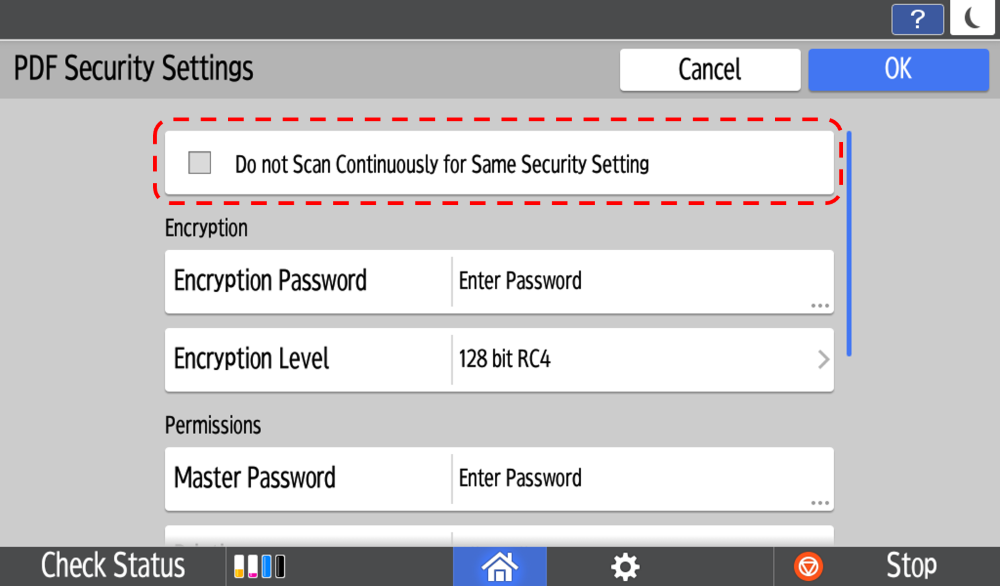This screenshot has height=586, width=1000.
Task: Enable Do not Scan Continuously checkbox
Action: (x=200, y=163)
